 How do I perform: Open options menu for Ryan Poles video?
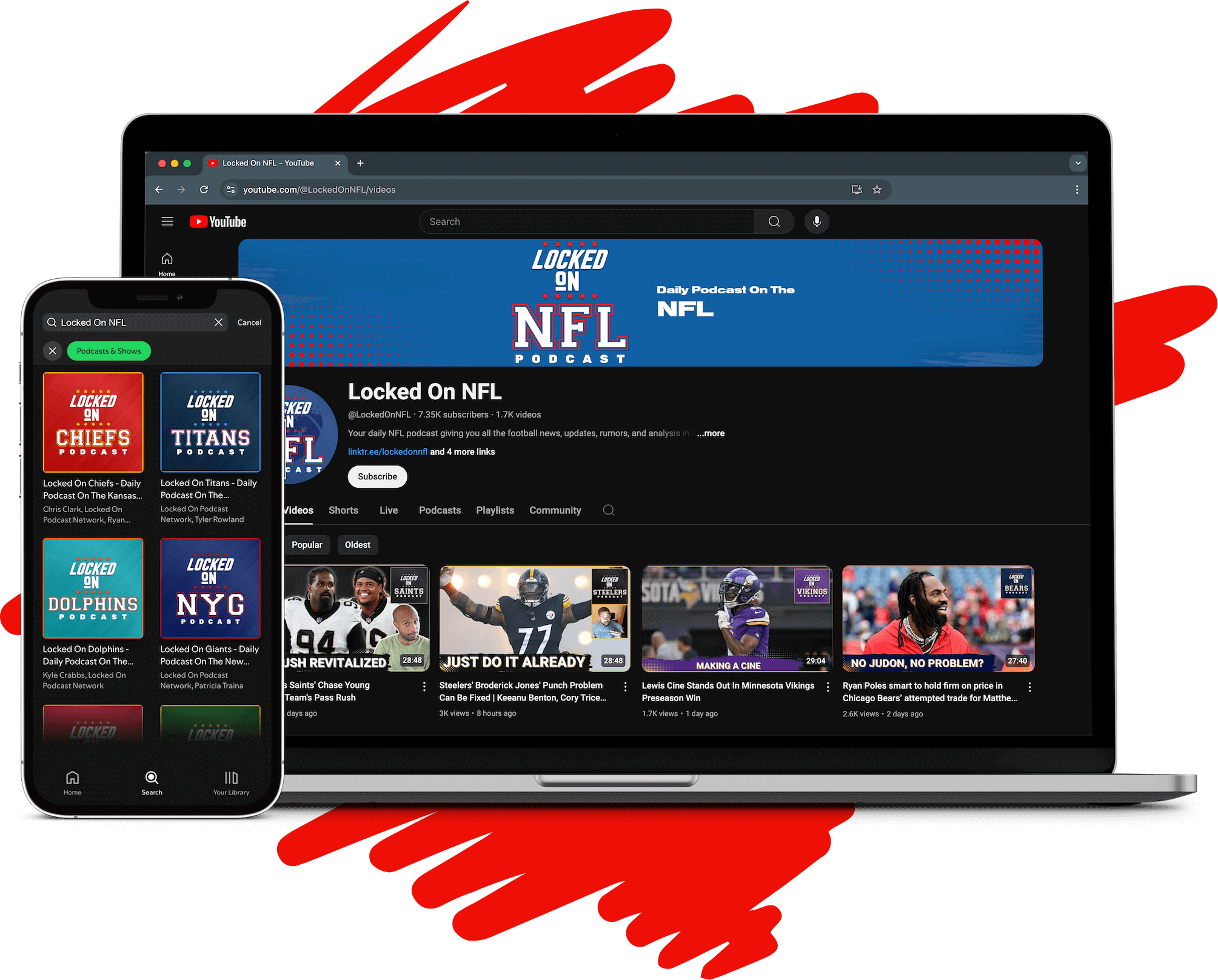[x=1029, y=687]
